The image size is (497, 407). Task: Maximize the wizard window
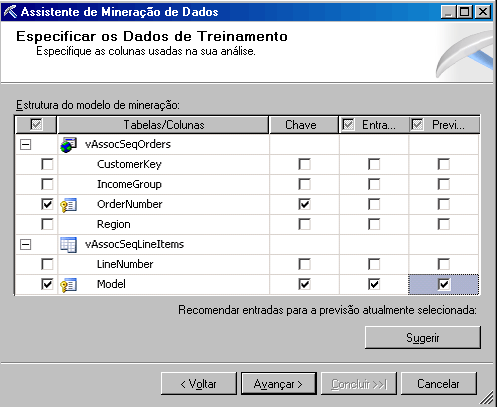[465, 12]
